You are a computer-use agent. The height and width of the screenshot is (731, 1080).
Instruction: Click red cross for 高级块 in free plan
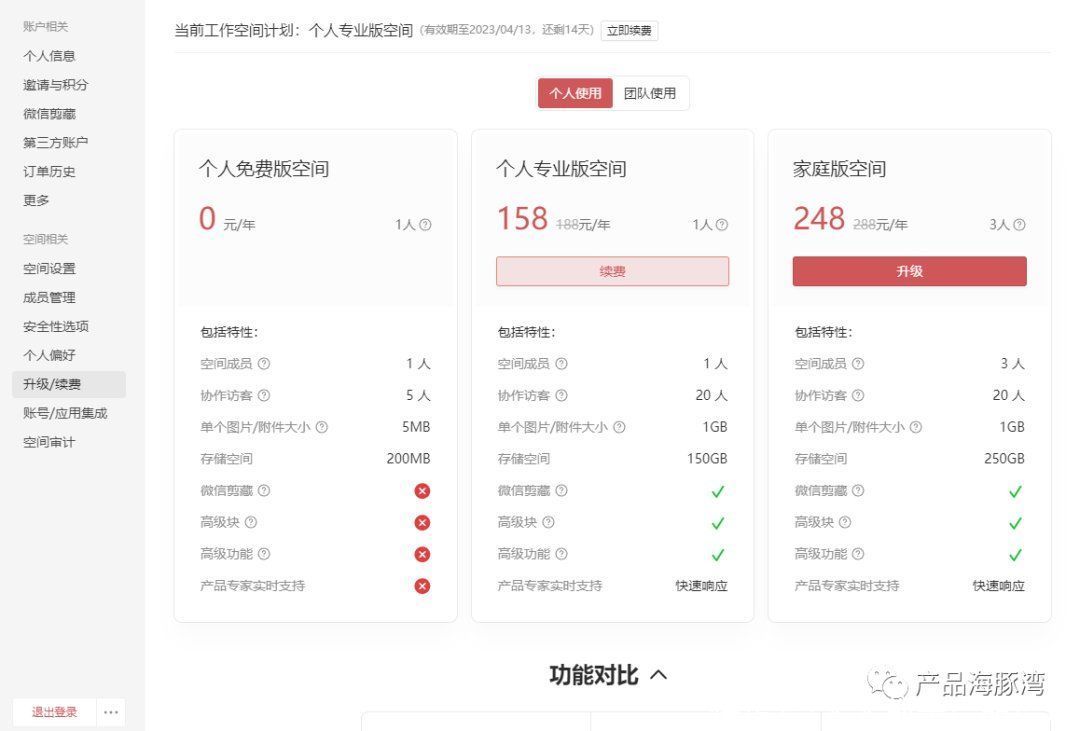(x=422, y=522)
